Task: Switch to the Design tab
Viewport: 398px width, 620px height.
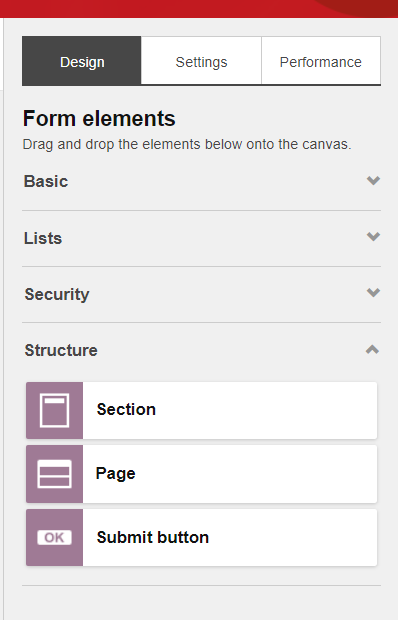Action: pyautogui.click(x=82, y=61)
